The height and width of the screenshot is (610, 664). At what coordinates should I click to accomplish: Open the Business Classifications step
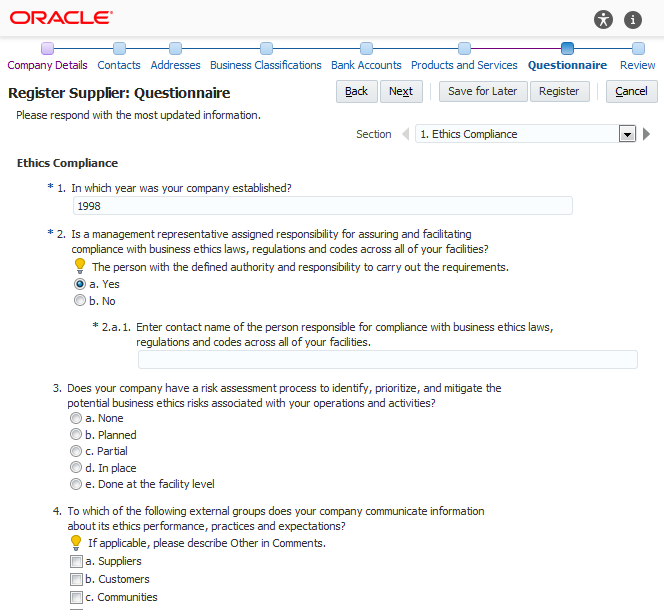pos(265,65)
